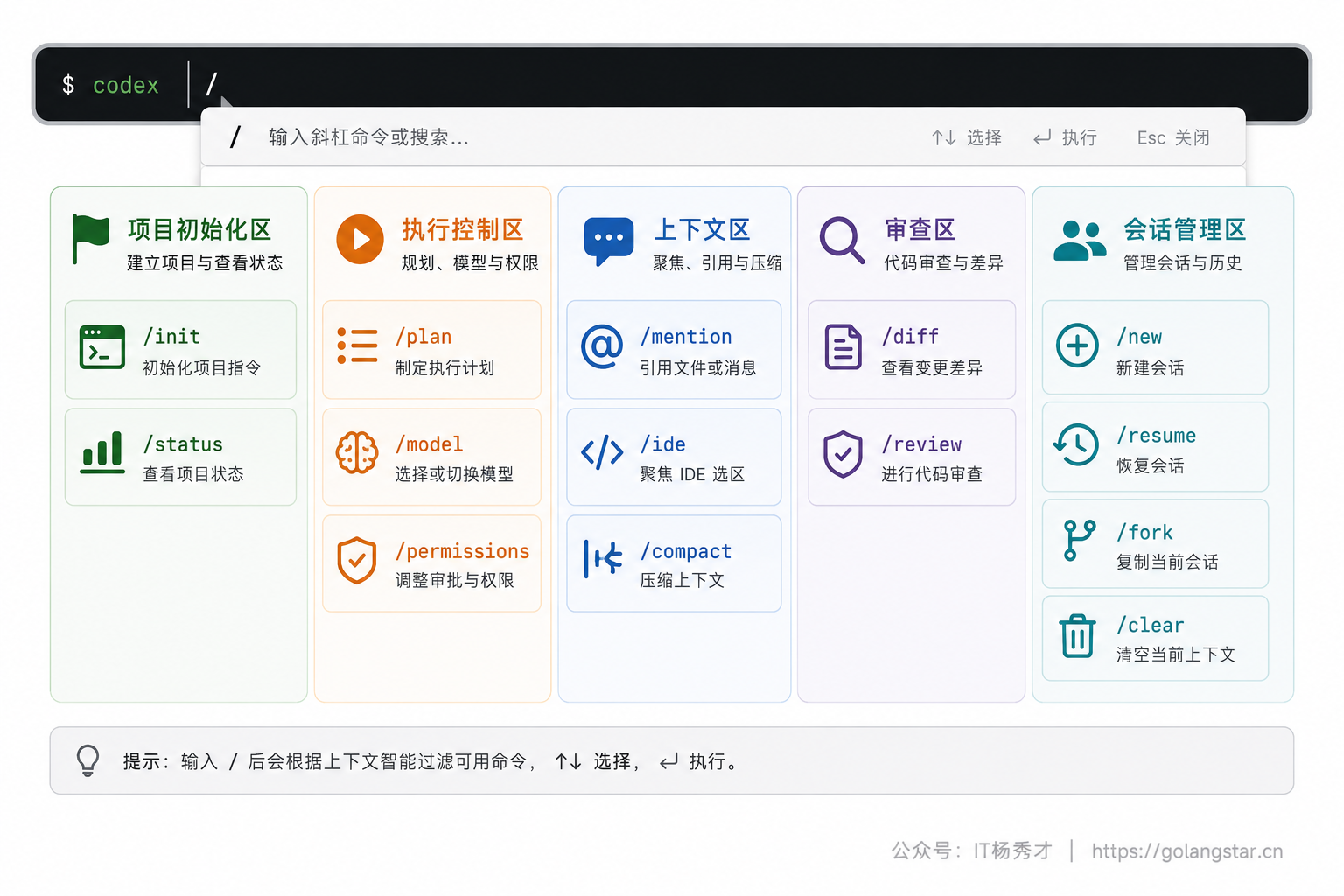Viewport: 1344px width, 896px height.
Task: Click the Esc 关闭 hint
Action: coord(1173,137)
